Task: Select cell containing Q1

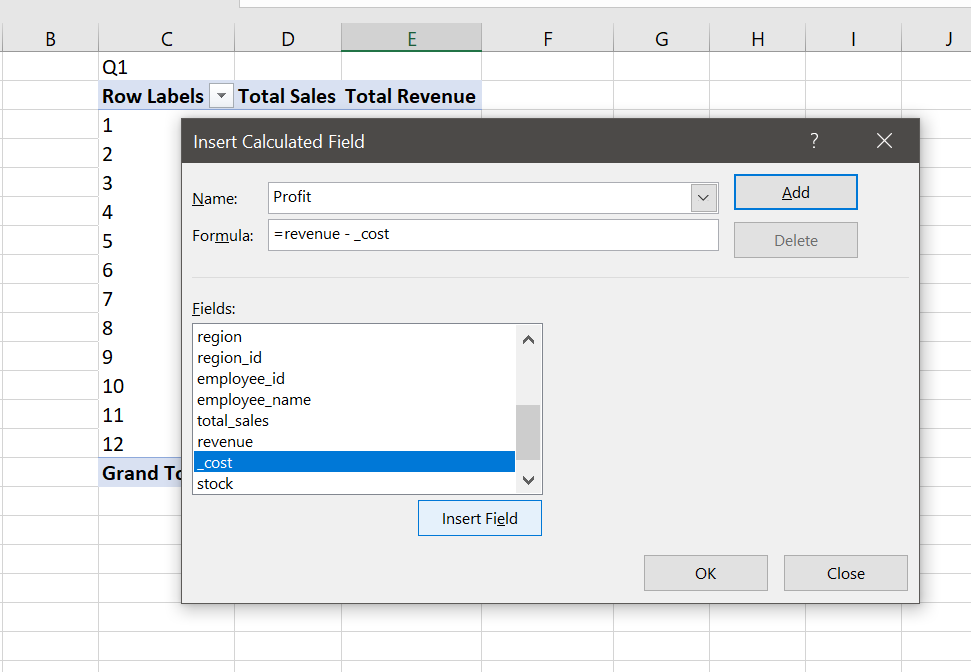Action: (166, 68)
